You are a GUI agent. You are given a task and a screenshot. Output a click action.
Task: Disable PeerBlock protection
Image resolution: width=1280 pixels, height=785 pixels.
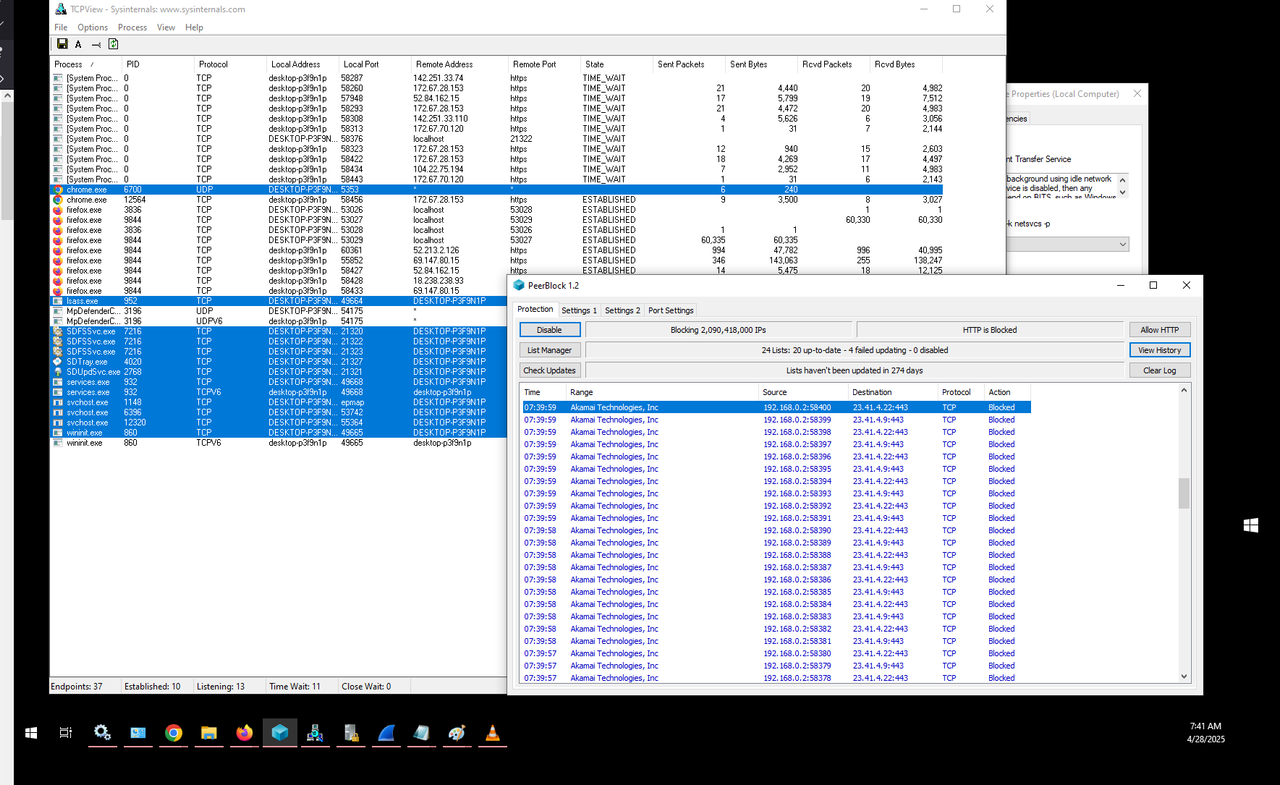[549, 329]
